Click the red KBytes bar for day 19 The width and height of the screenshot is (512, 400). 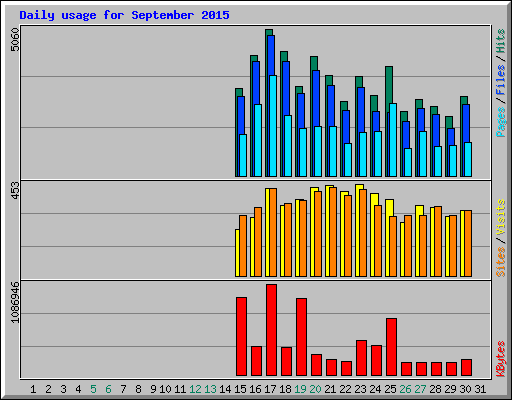click(x=301, y=337)
